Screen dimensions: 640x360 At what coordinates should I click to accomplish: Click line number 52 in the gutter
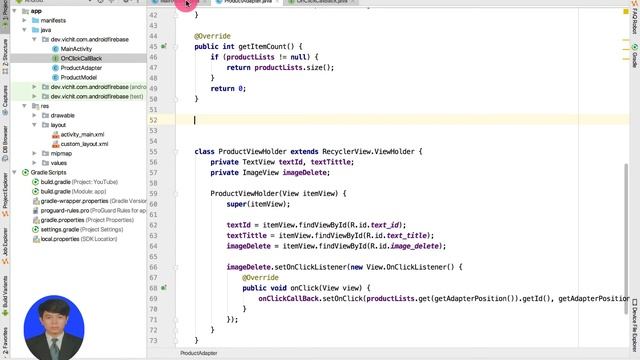[x=153, y=120]
